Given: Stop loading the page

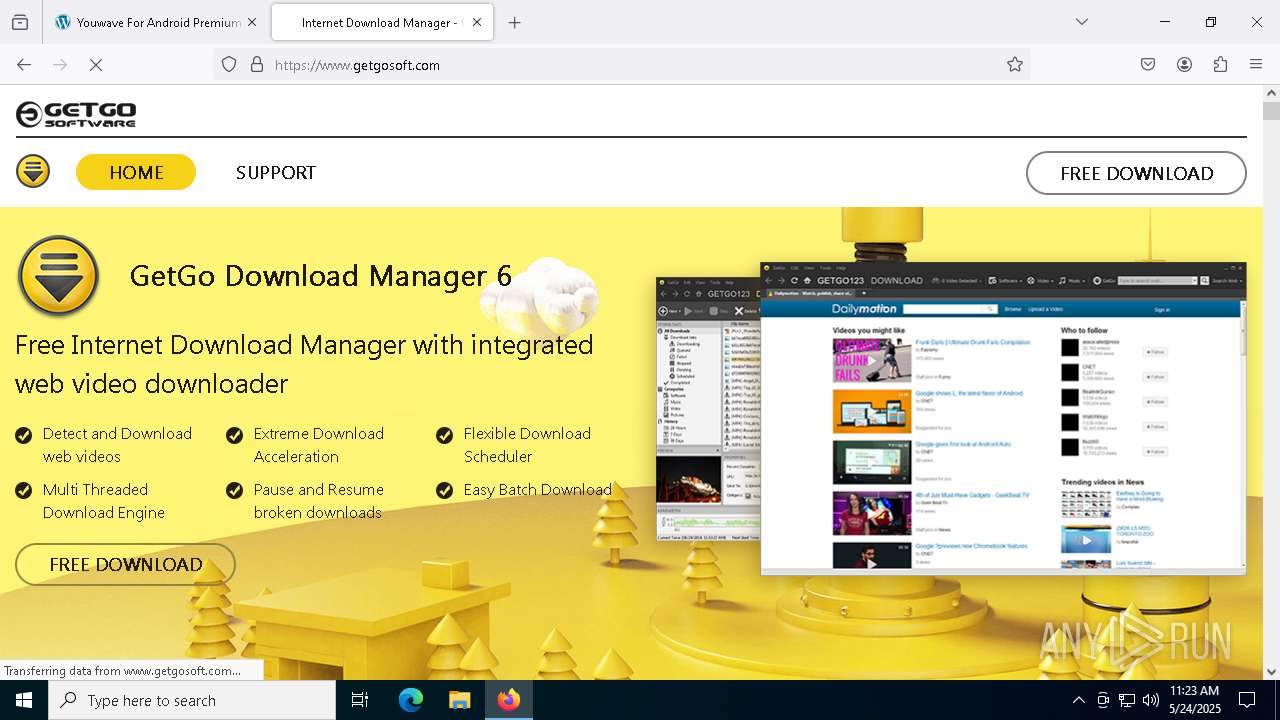Looking at the screenshot, I should point(96,64).
